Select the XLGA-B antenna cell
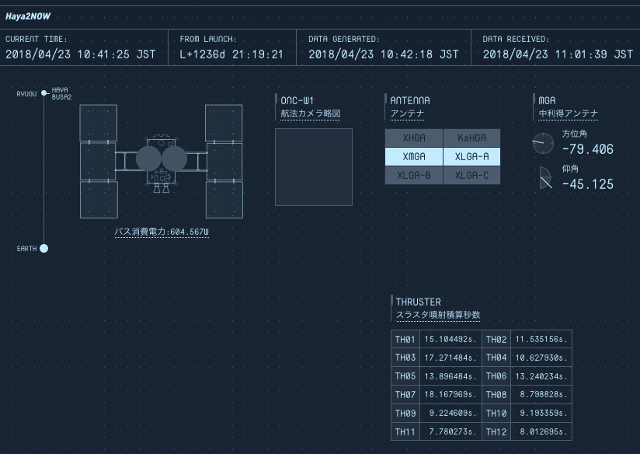This screenshot has height=454, width=640. [x=412, y=175]
